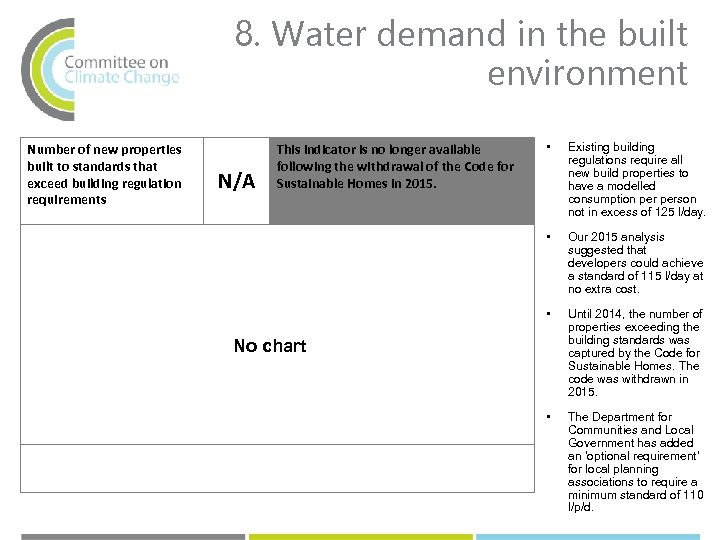Click the 'Number of new properties built to standards' cell

tap(112, 181)
